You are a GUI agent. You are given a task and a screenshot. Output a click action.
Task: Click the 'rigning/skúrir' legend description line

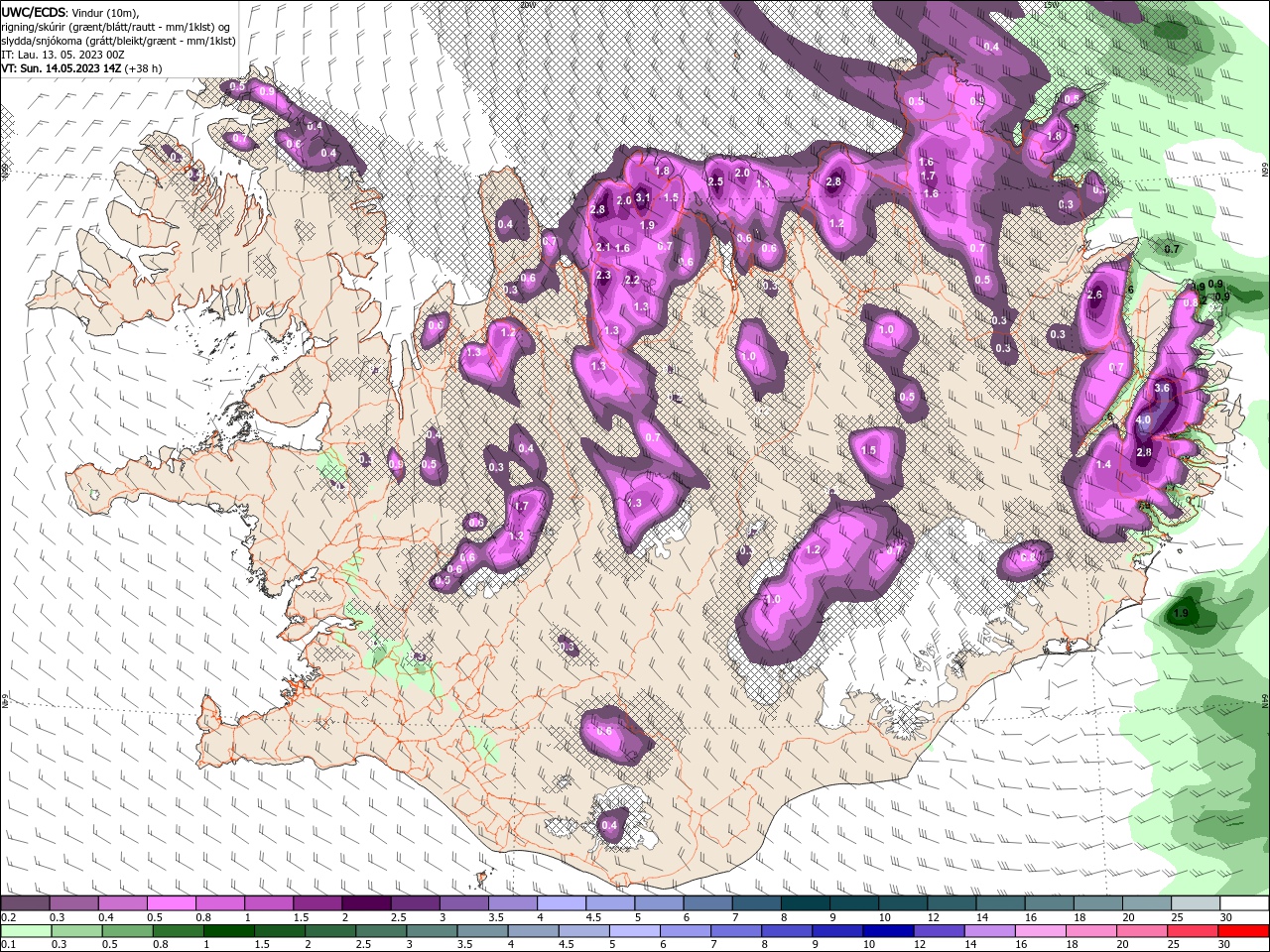tap(116, 27)
